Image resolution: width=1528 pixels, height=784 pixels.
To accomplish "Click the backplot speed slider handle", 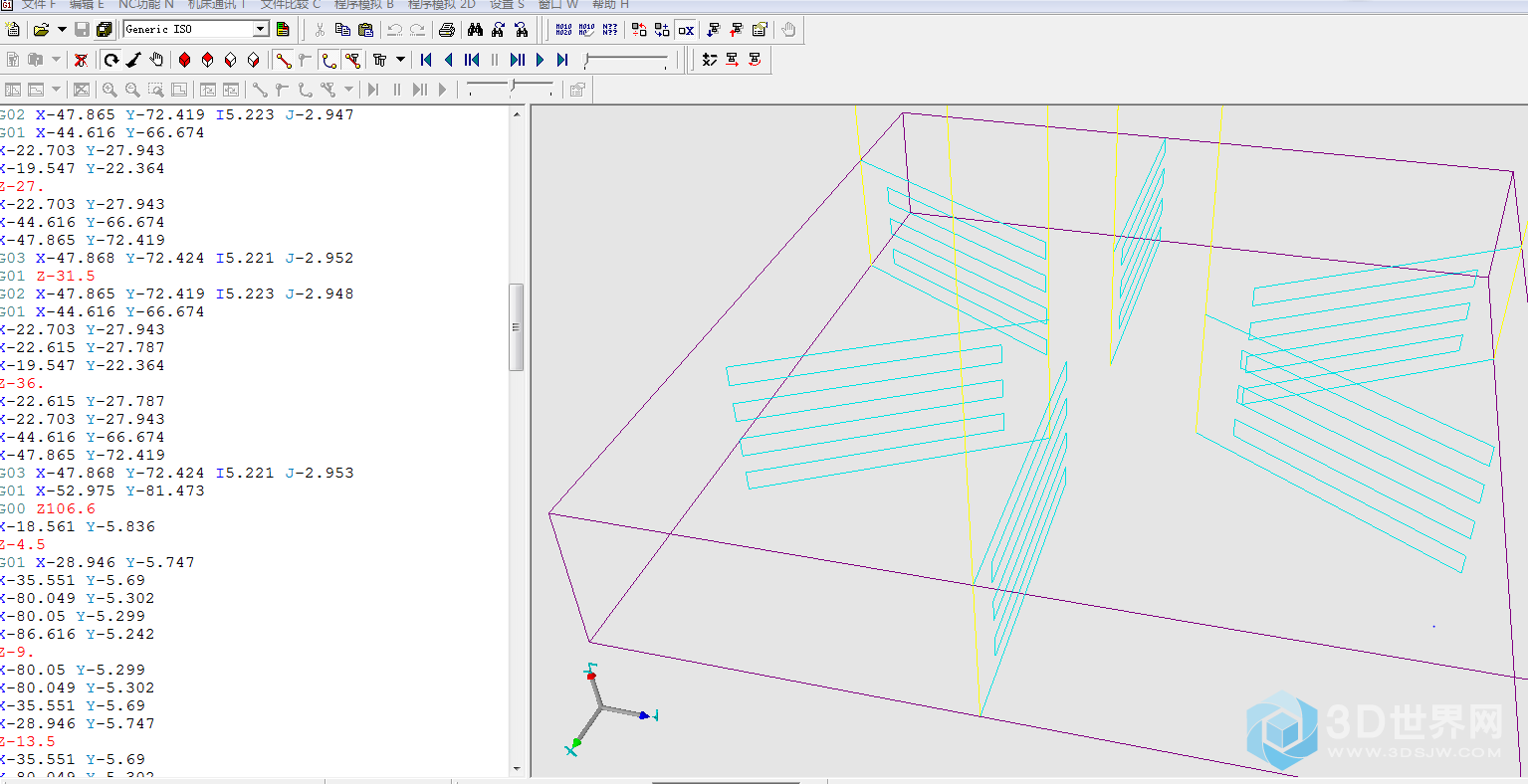I will pyautogui.click(x=586, y=62).
